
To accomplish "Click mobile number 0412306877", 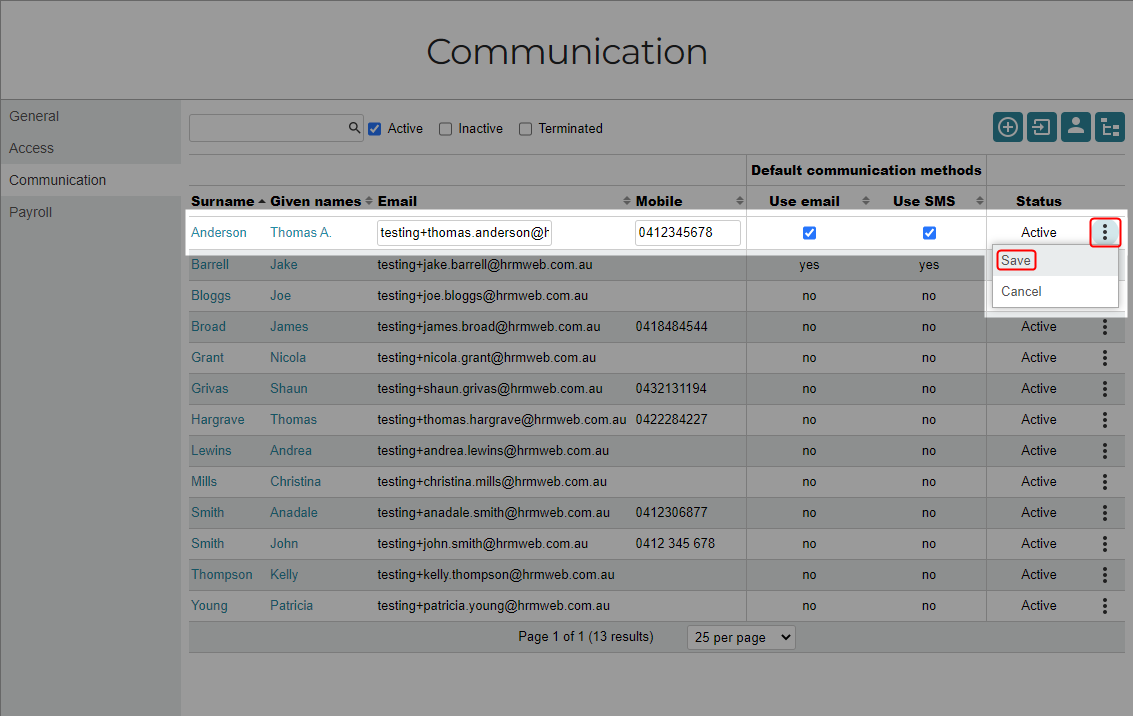I will click(671, 512).
